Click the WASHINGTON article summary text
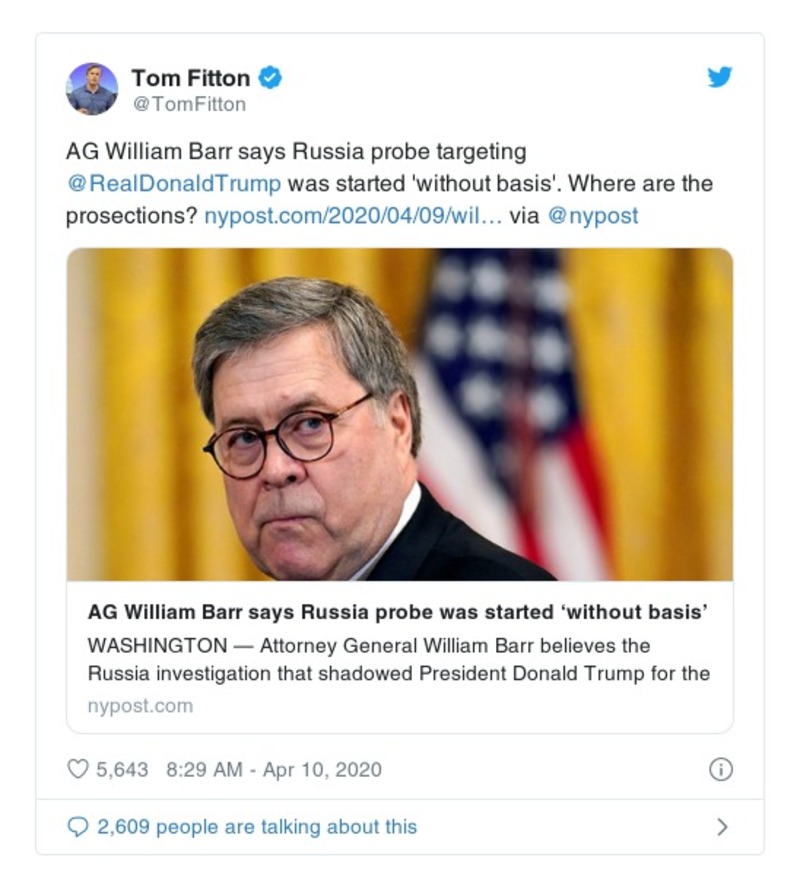The image size is (800, 889). click(398, 659)
